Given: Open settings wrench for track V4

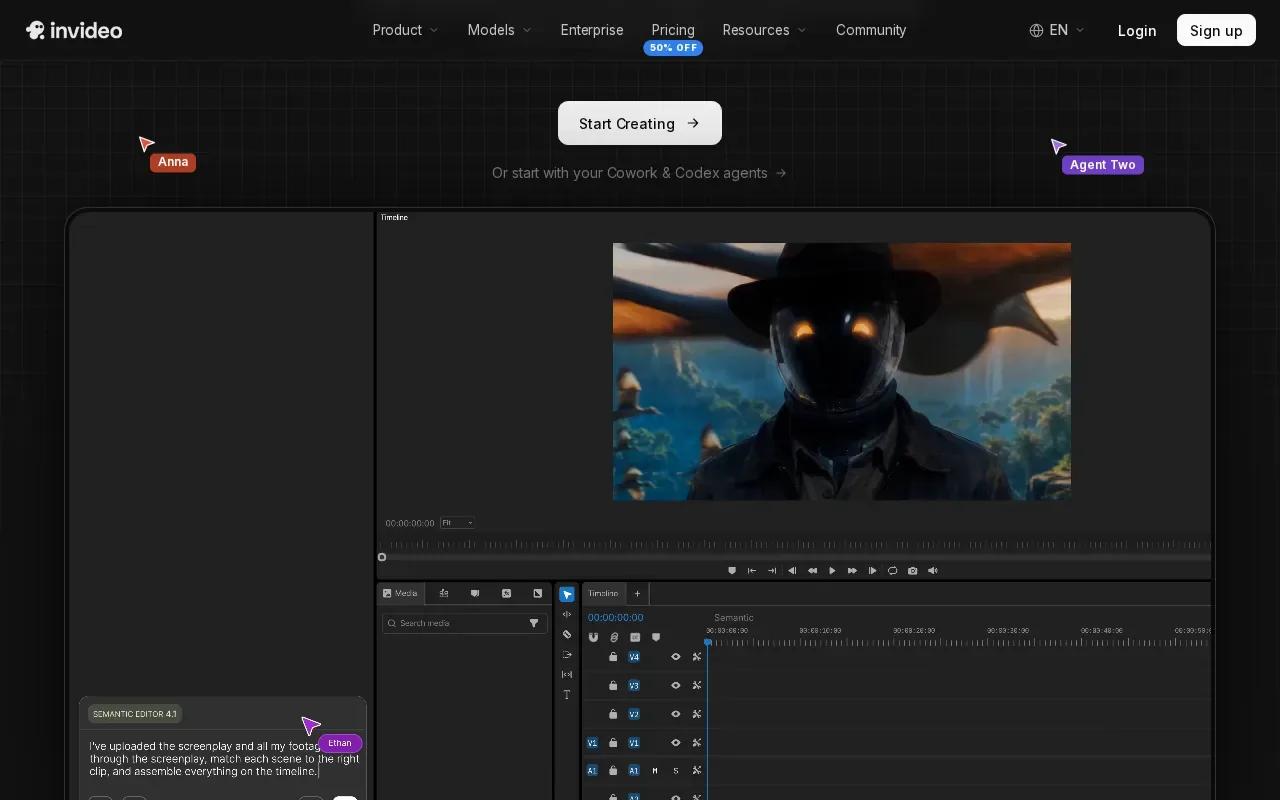Looking at the screenshot, I should [x=697, y=657].
